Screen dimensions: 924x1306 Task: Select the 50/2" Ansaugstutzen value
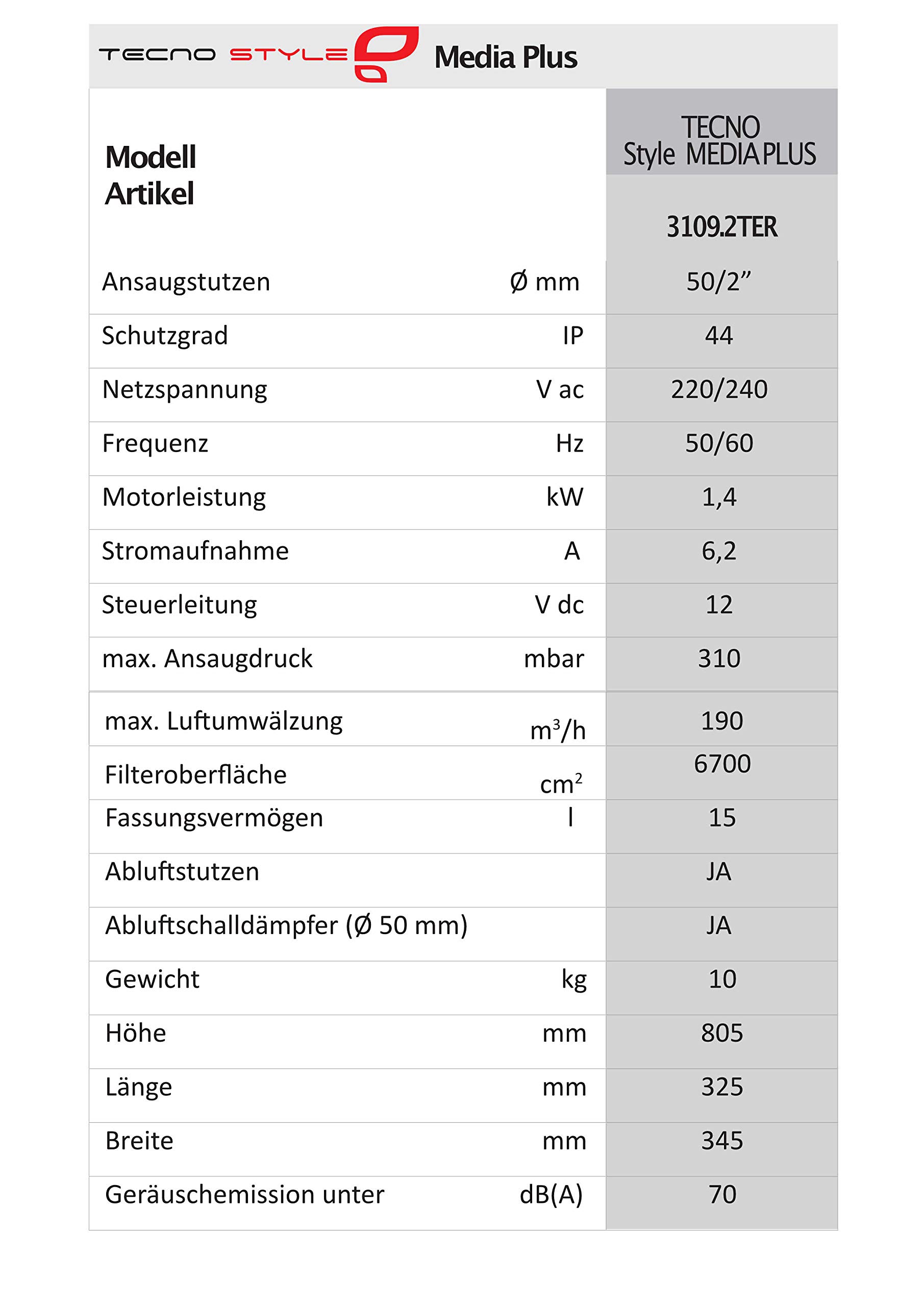(718, 282)
